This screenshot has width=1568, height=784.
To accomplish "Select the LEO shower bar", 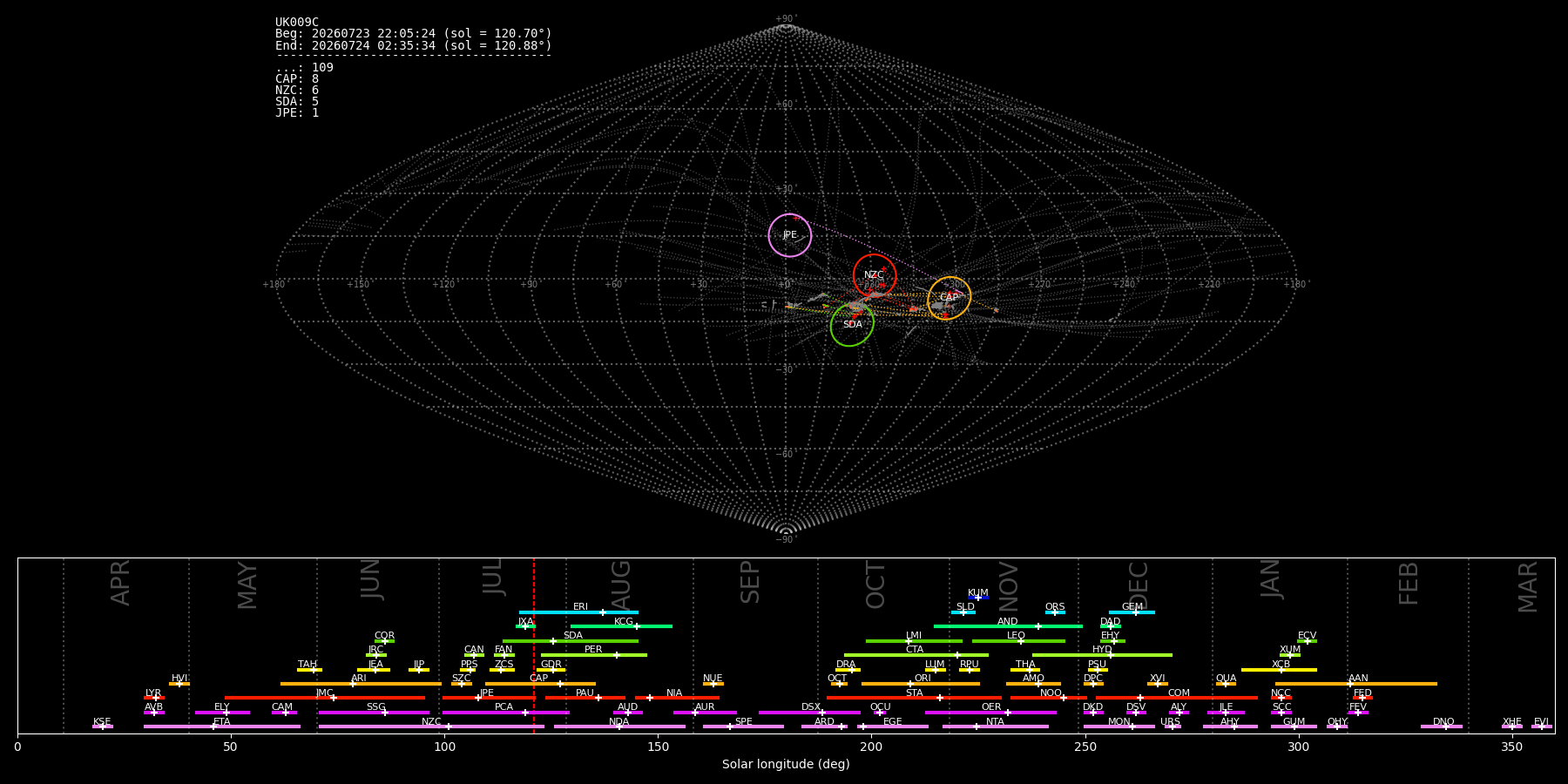I will [1018, 641].
